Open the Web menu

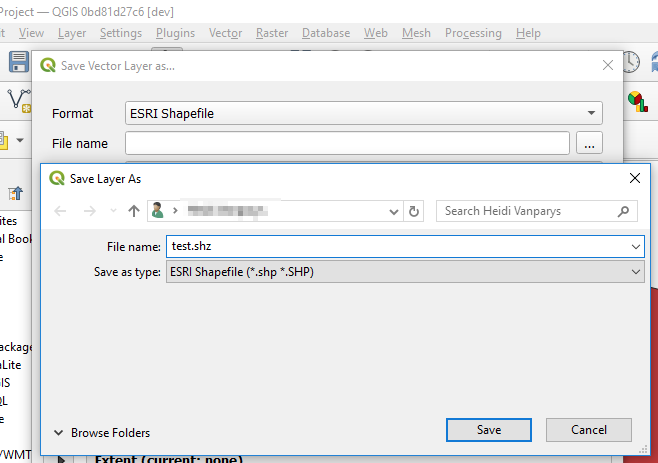[x=376, y=33]
